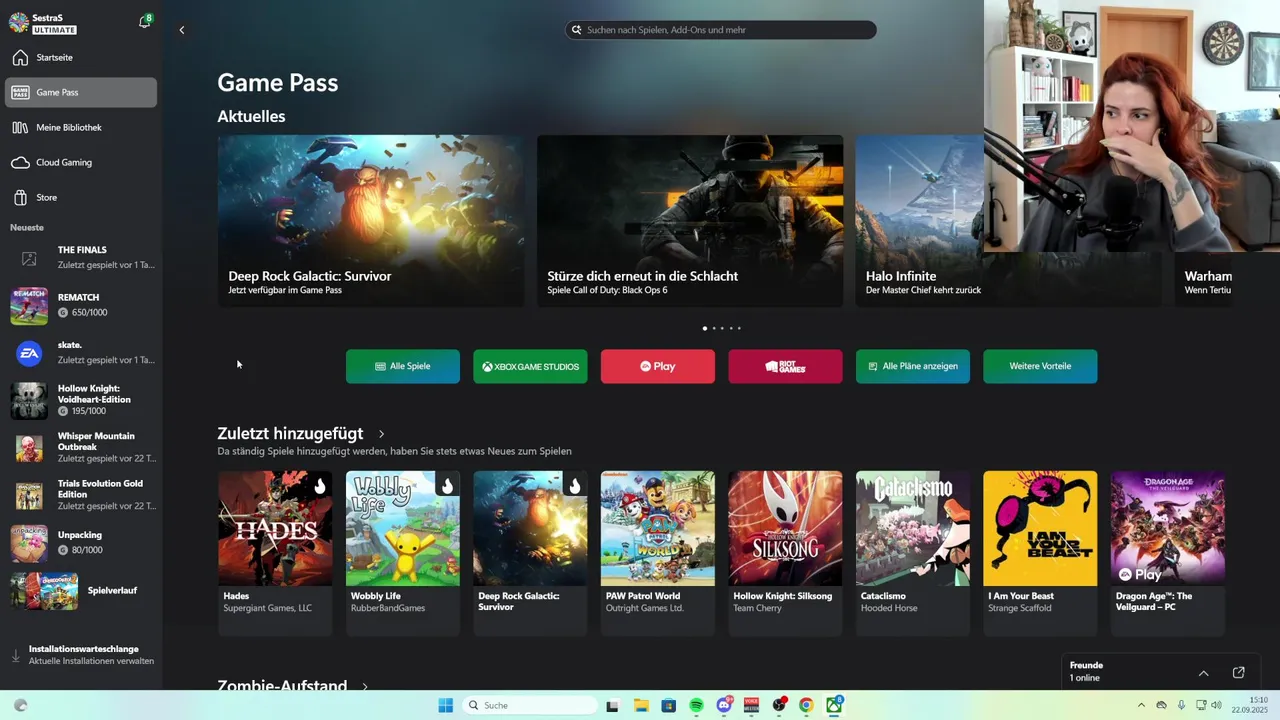Go back with the left chevron arrow
1280x720 pixels.
coord(182,30)
